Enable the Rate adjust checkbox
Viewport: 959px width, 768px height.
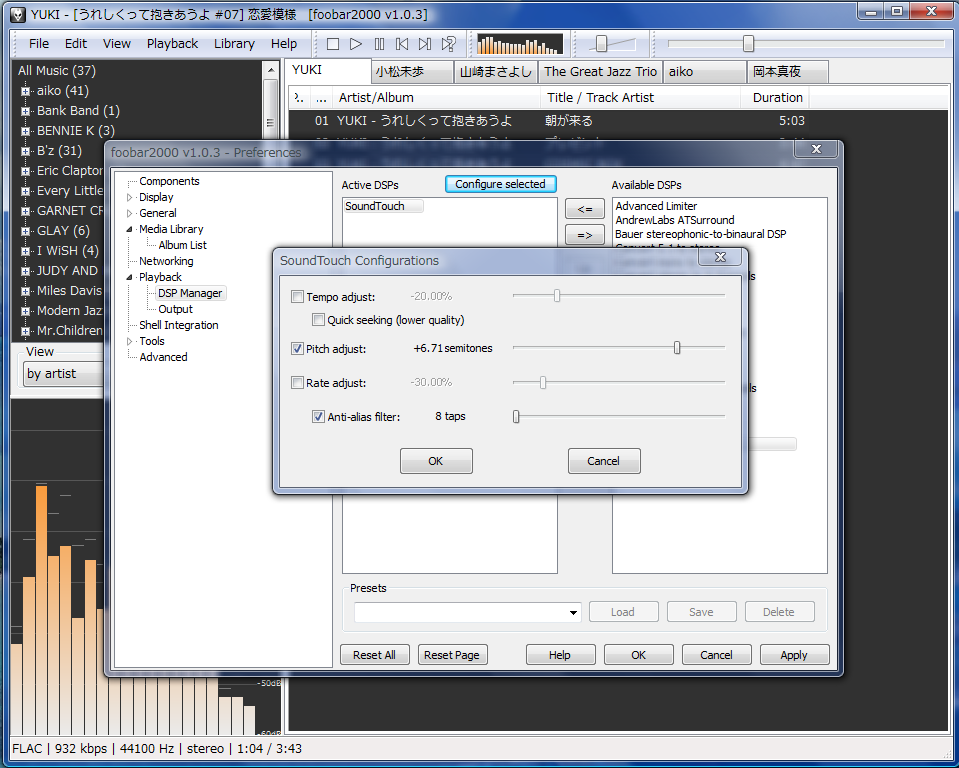point(297,383)
